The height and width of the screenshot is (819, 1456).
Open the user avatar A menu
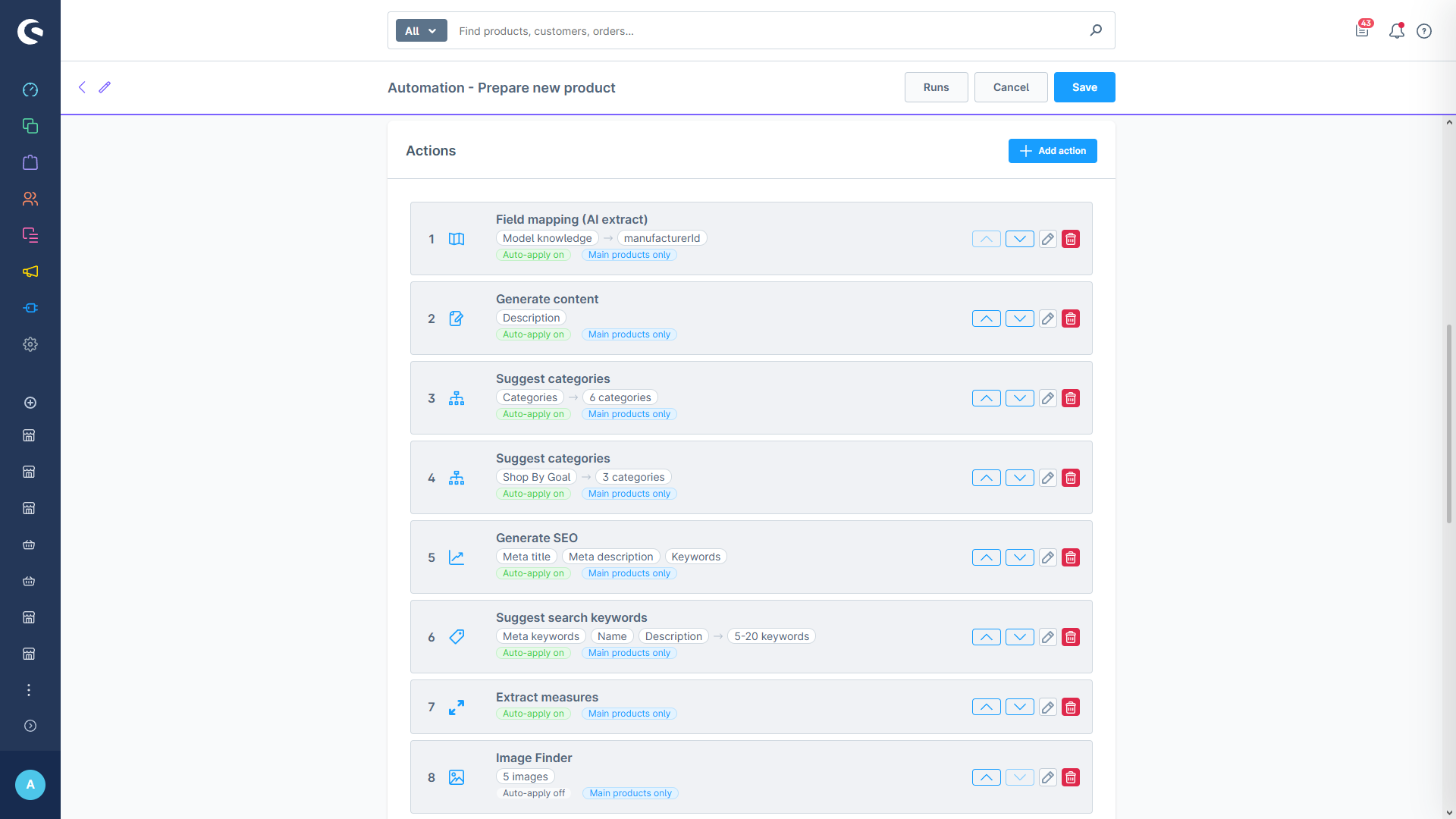[x=30, y=785]
